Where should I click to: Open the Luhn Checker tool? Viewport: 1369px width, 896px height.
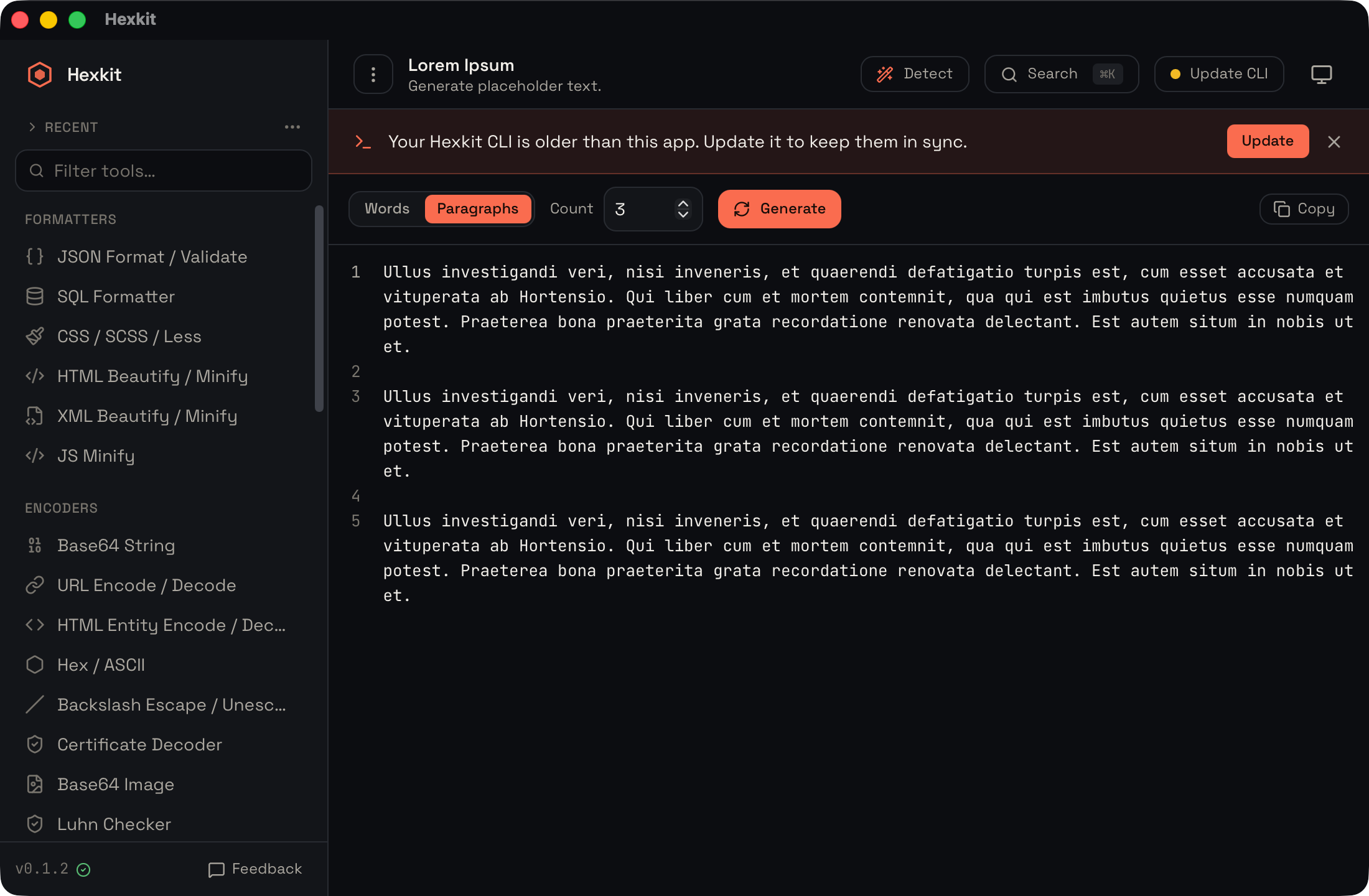[x=163, y=824]
